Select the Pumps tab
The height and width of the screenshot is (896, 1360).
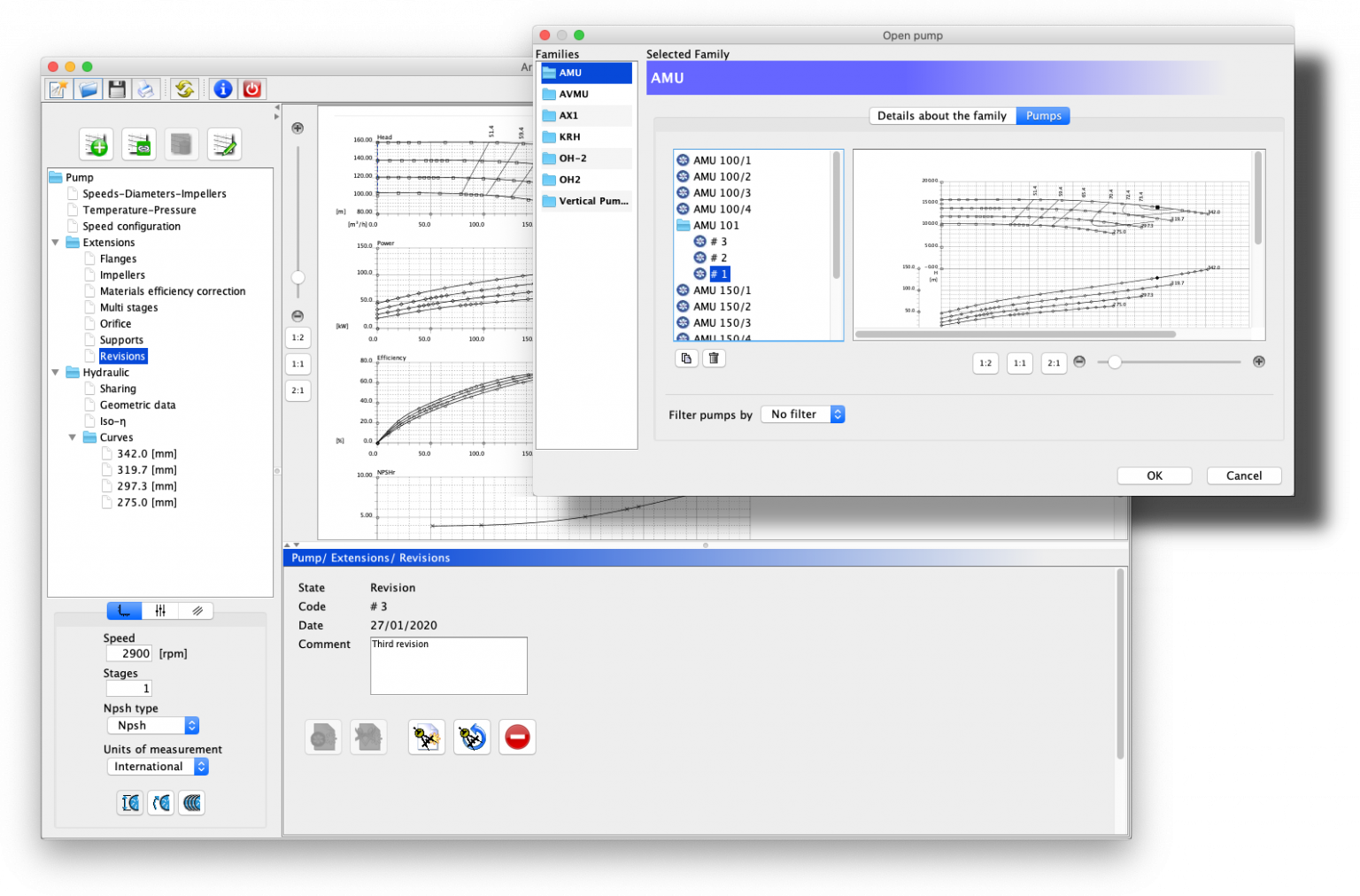pos(1043,115)
